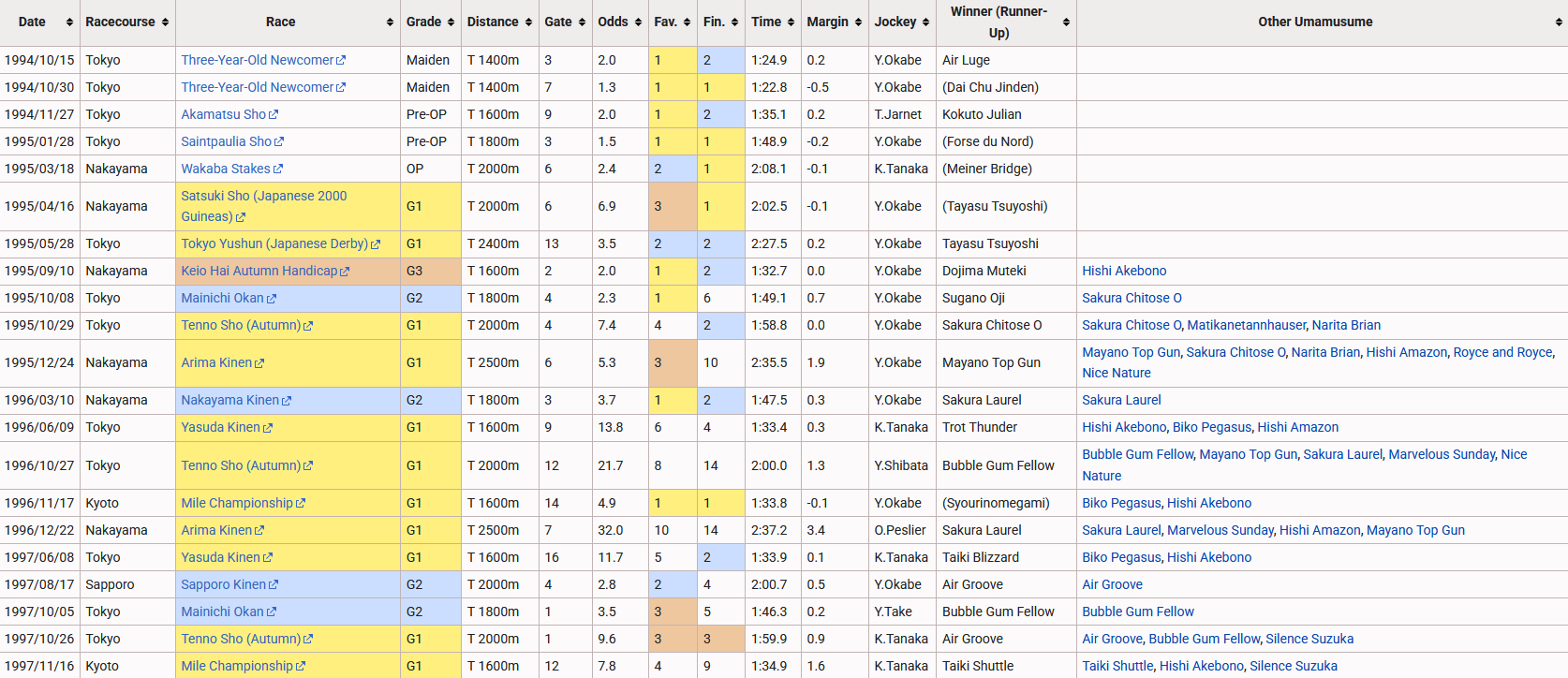Open Taiki Shuttle link in last row
Viewport: 1568px width, 678px height.
[x=1117, y=666]
